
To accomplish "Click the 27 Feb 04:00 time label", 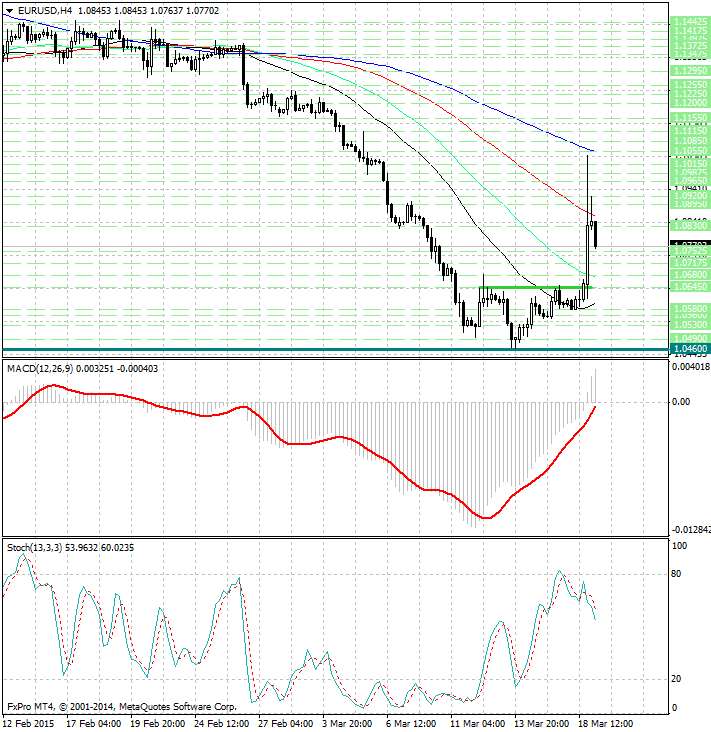I will [x=286, y=724].
